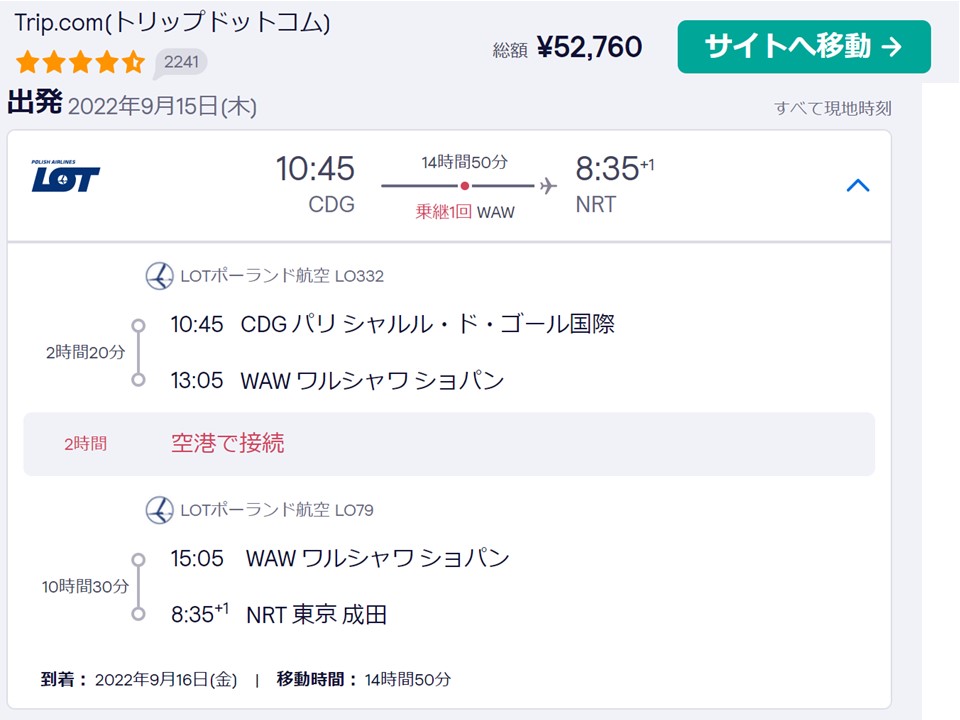Collapse the flight details chevron
The width and height of the screenshot is (960, 720).
pyautogui.click(x=857, y=185)
